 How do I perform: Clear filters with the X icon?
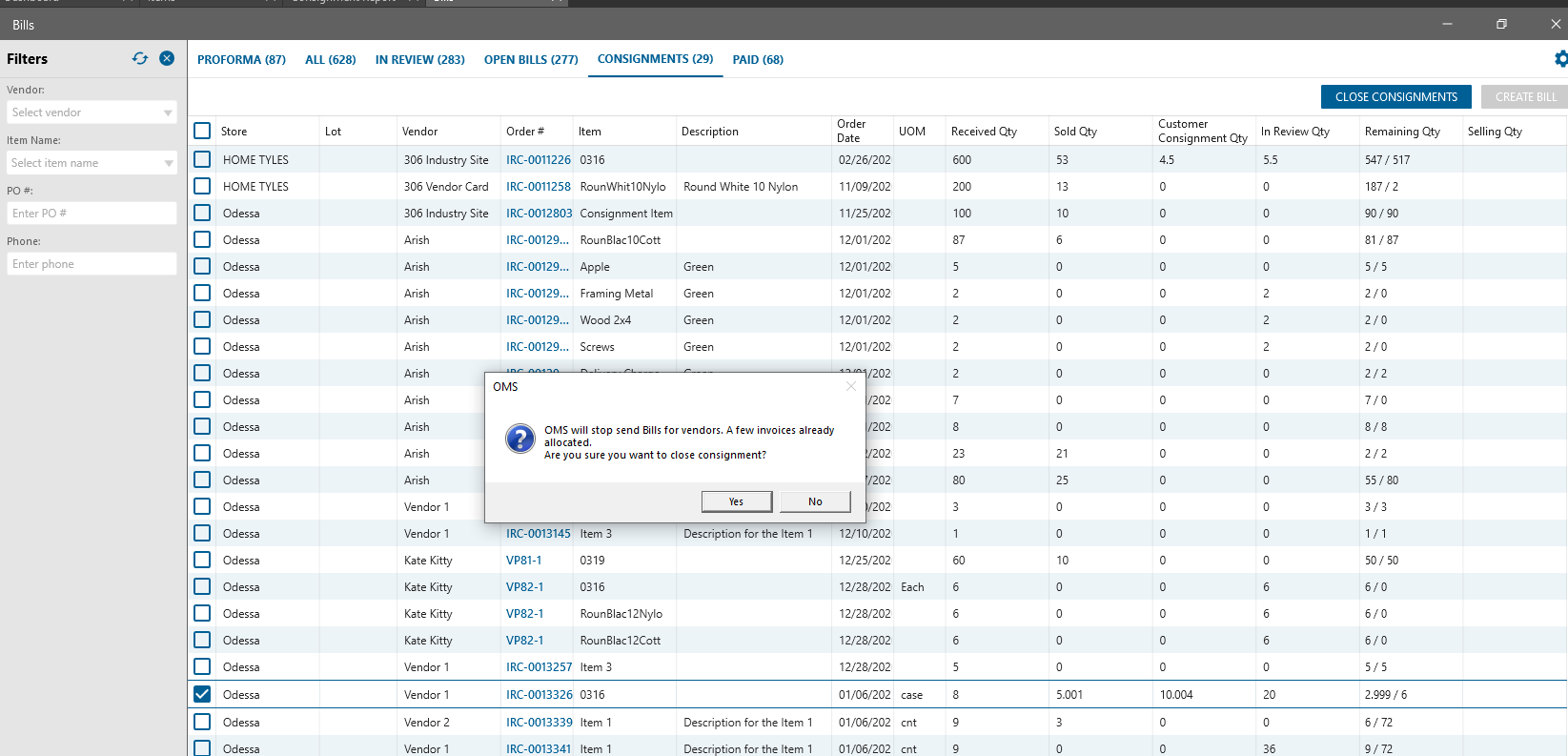(167, 58)
